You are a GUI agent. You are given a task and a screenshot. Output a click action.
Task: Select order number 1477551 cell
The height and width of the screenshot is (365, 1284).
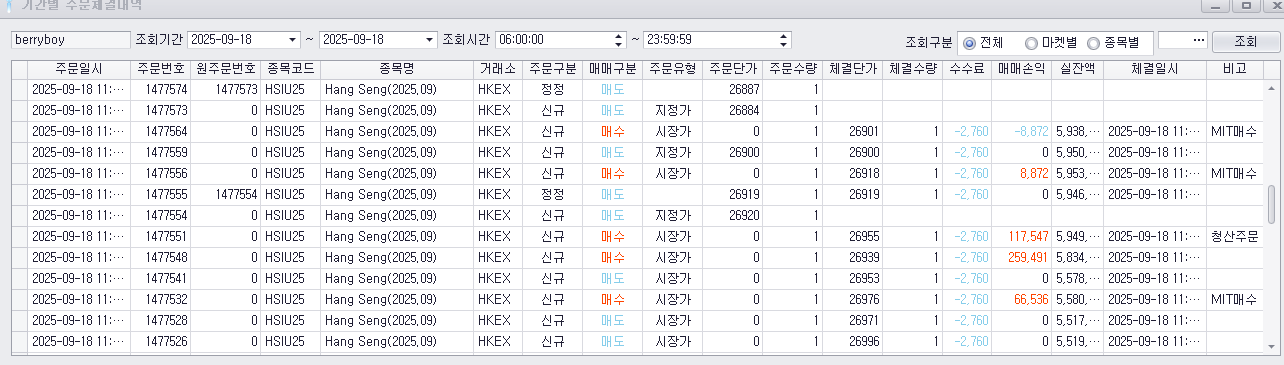pyautogui.click(x=160, y=236)
